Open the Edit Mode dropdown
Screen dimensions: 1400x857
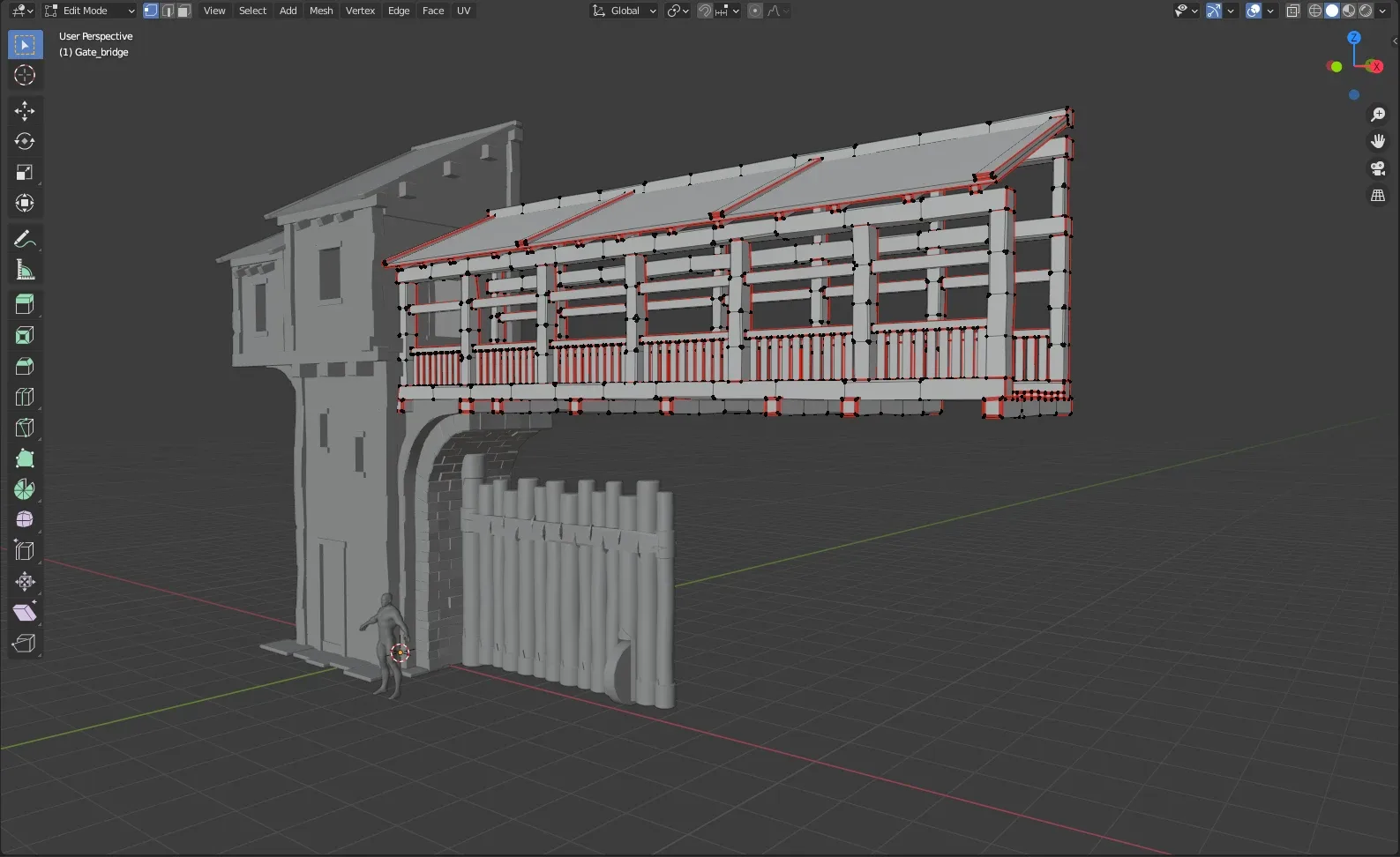[89, 11]
